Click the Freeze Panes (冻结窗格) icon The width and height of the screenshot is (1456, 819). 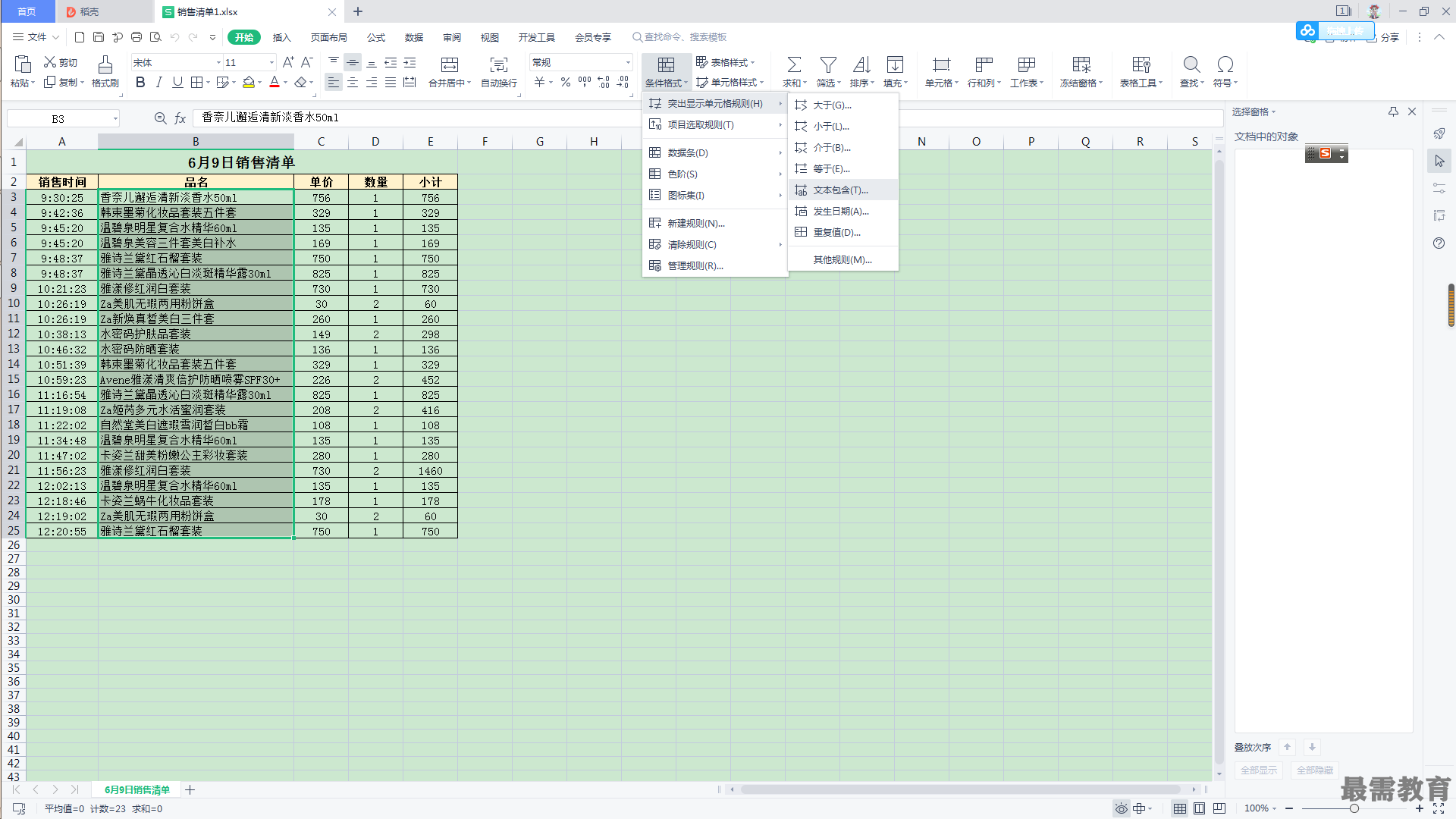pyautogui.click(x=1081, y=64)
